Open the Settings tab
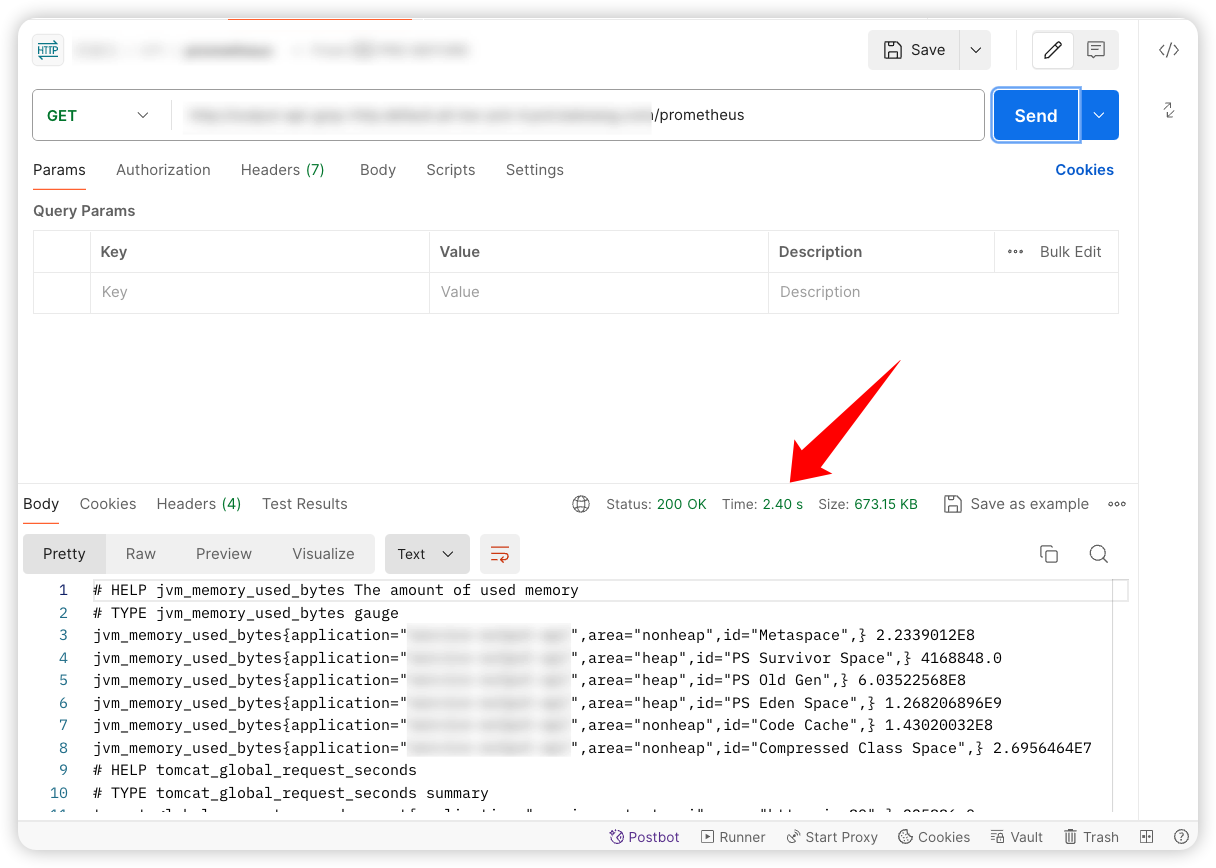The image size is (1216, 868). (x=535, y=170)
